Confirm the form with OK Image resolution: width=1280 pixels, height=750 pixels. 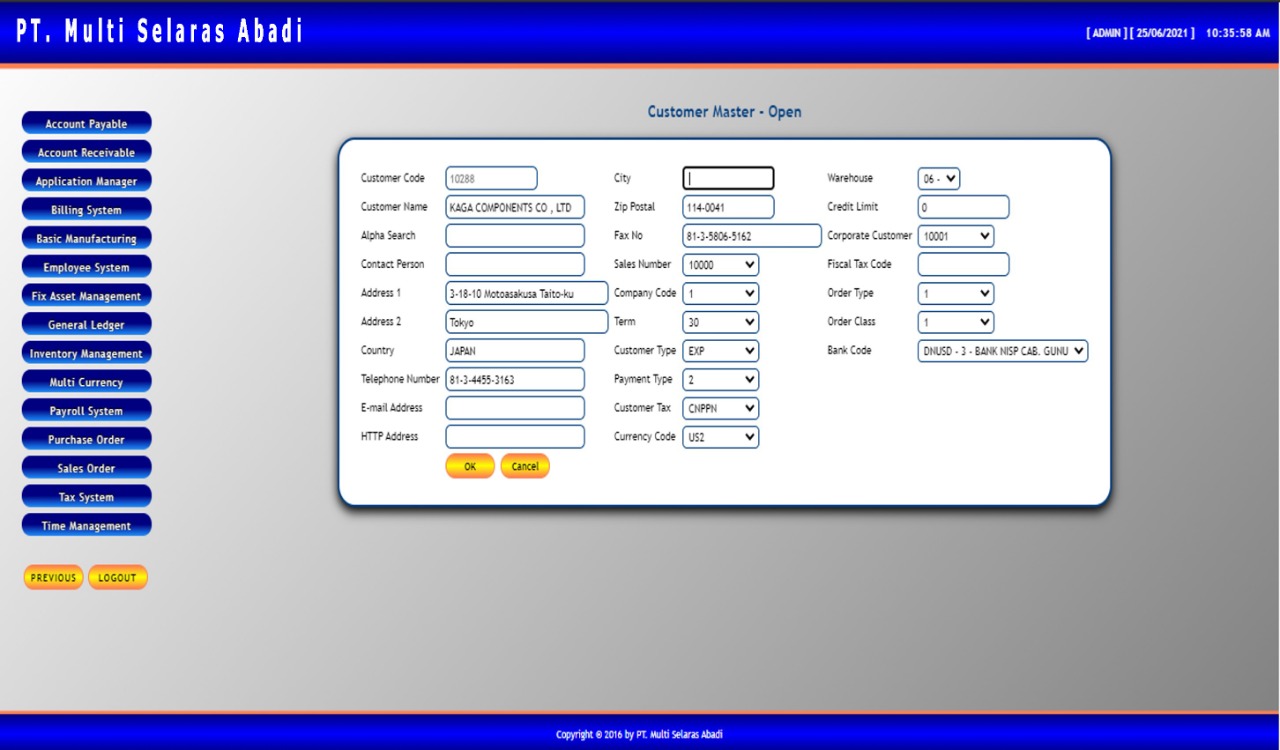coord(470,466)
